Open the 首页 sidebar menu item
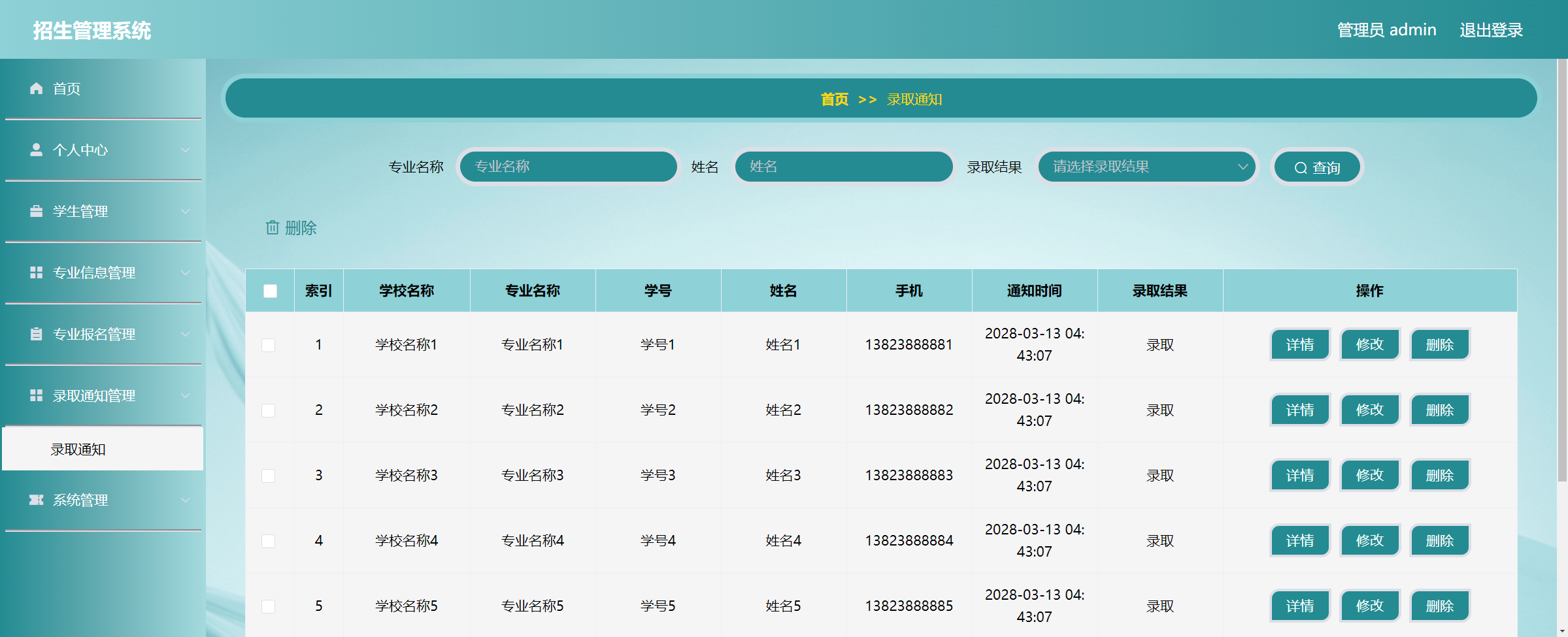Screen dimensions: 1568x637 click(103, 88)
